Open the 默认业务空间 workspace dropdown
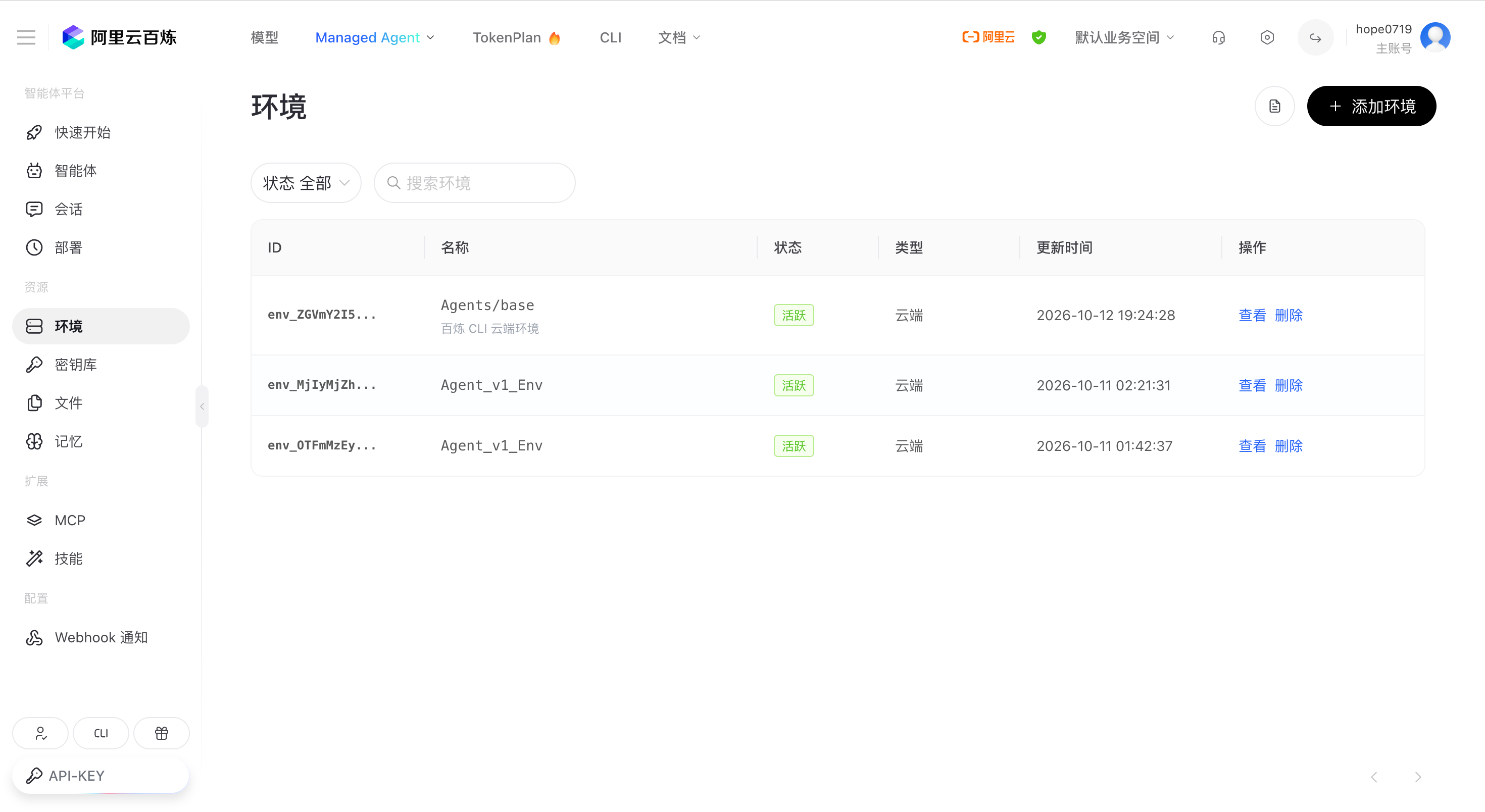Image resolution: width=1485 pixels, height=812 pixels. coord(1124,37)
